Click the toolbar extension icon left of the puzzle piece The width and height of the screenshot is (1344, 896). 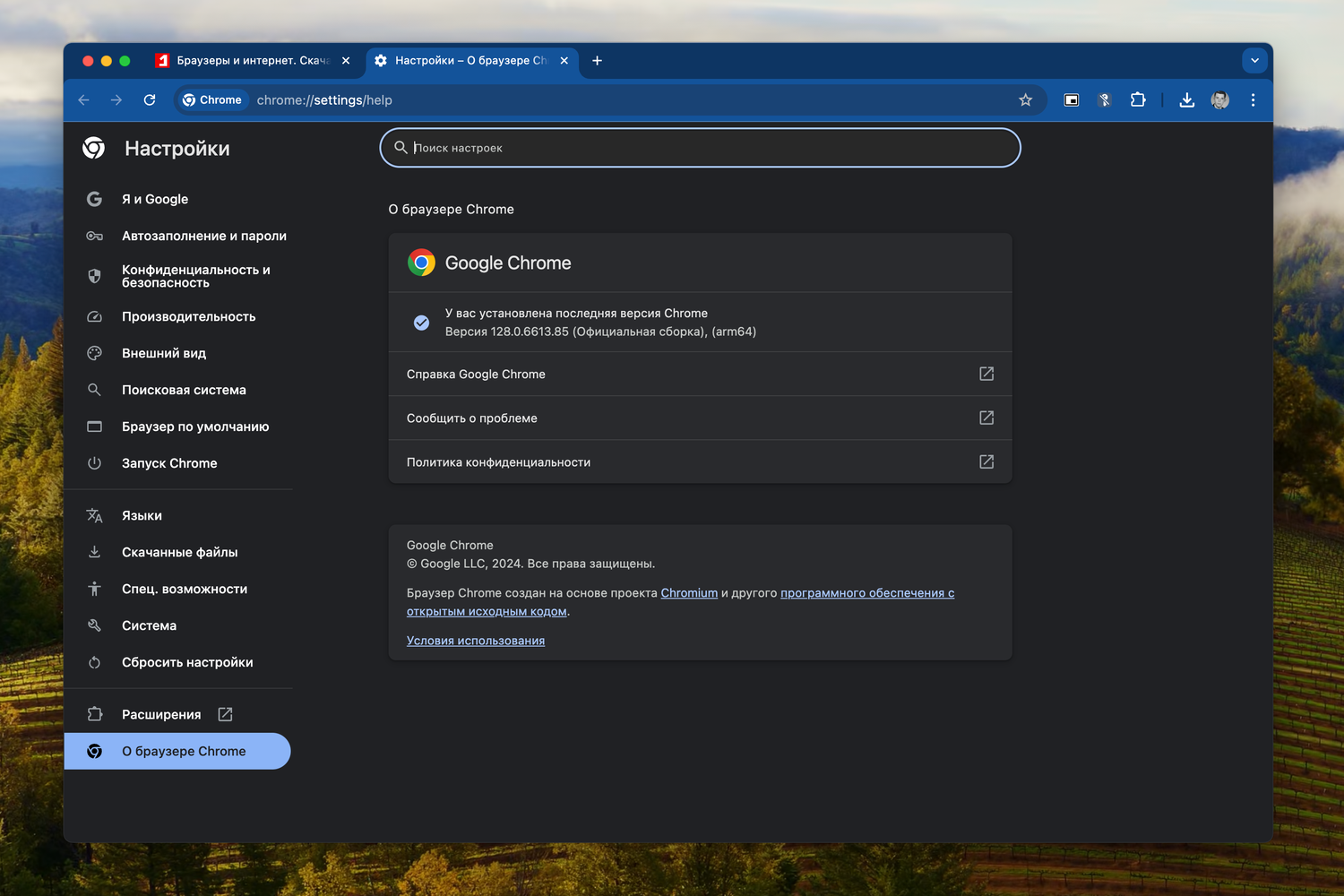pos(1105,100)
